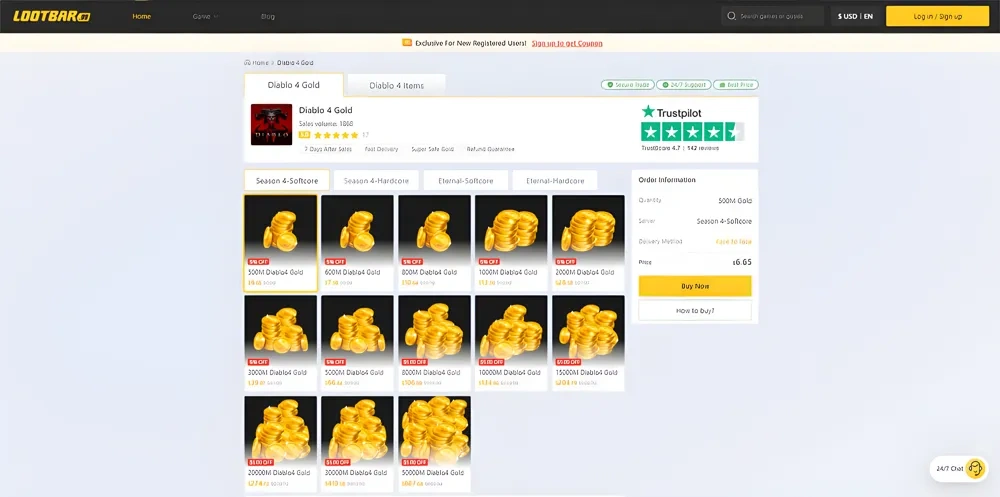Image resolution: width=1000 pixels, height=497 pixels.
Task: Click the 7 Days After Sales label
Action: [x=328, y=149]
